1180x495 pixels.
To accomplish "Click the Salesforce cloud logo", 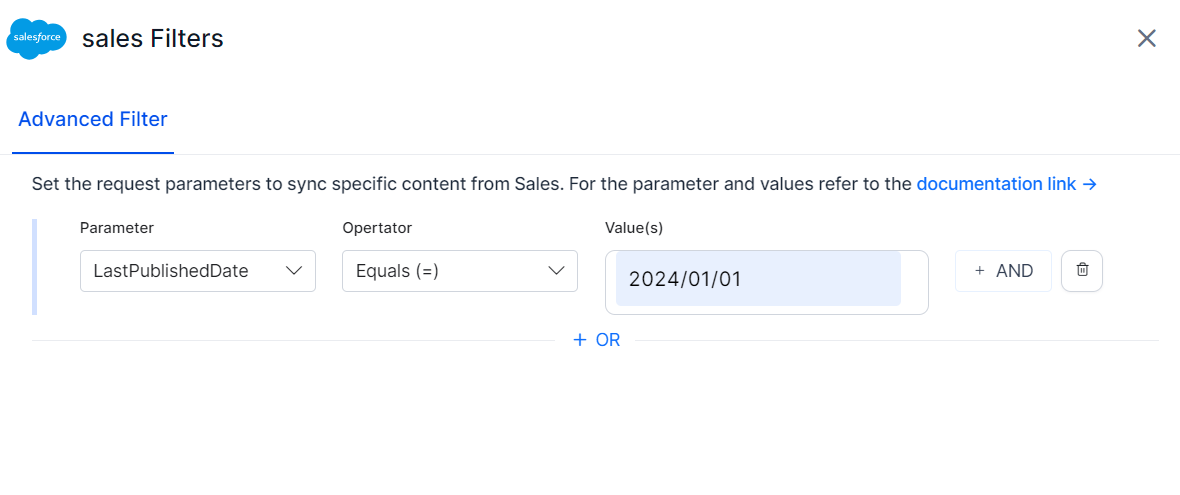I will 37,38.
